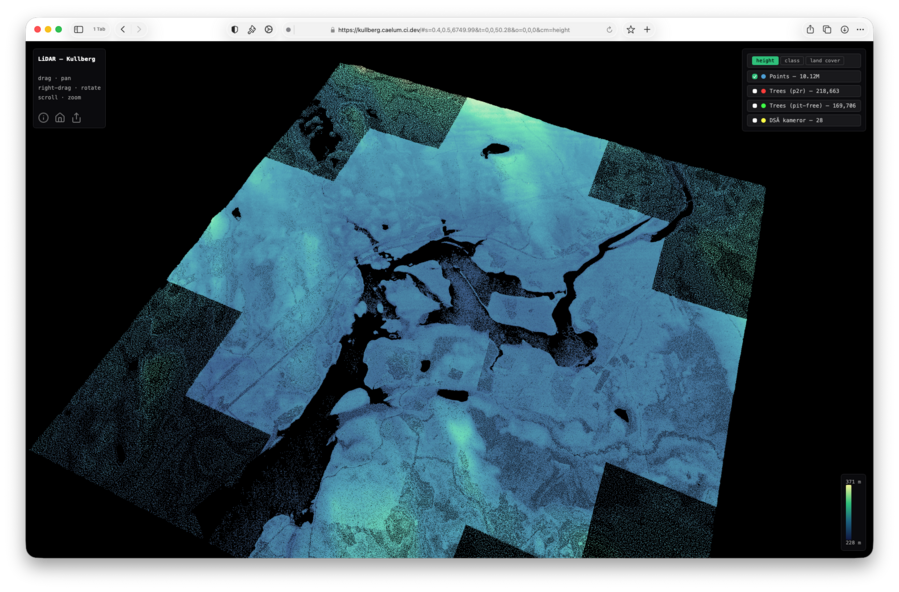
Task: Switch to the land cover tab
Action: tap(825, 60)
